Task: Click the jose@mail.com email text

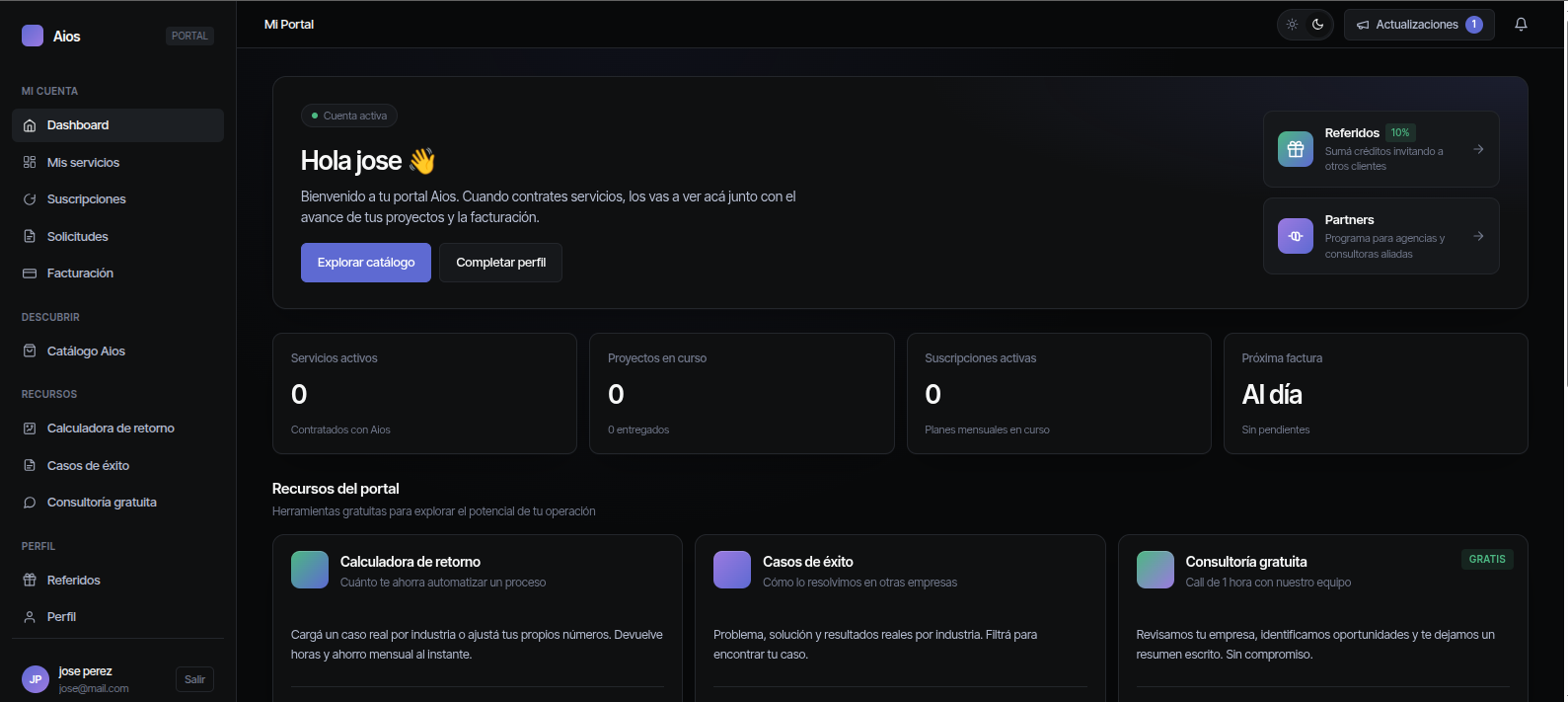Action: (94, 688)
